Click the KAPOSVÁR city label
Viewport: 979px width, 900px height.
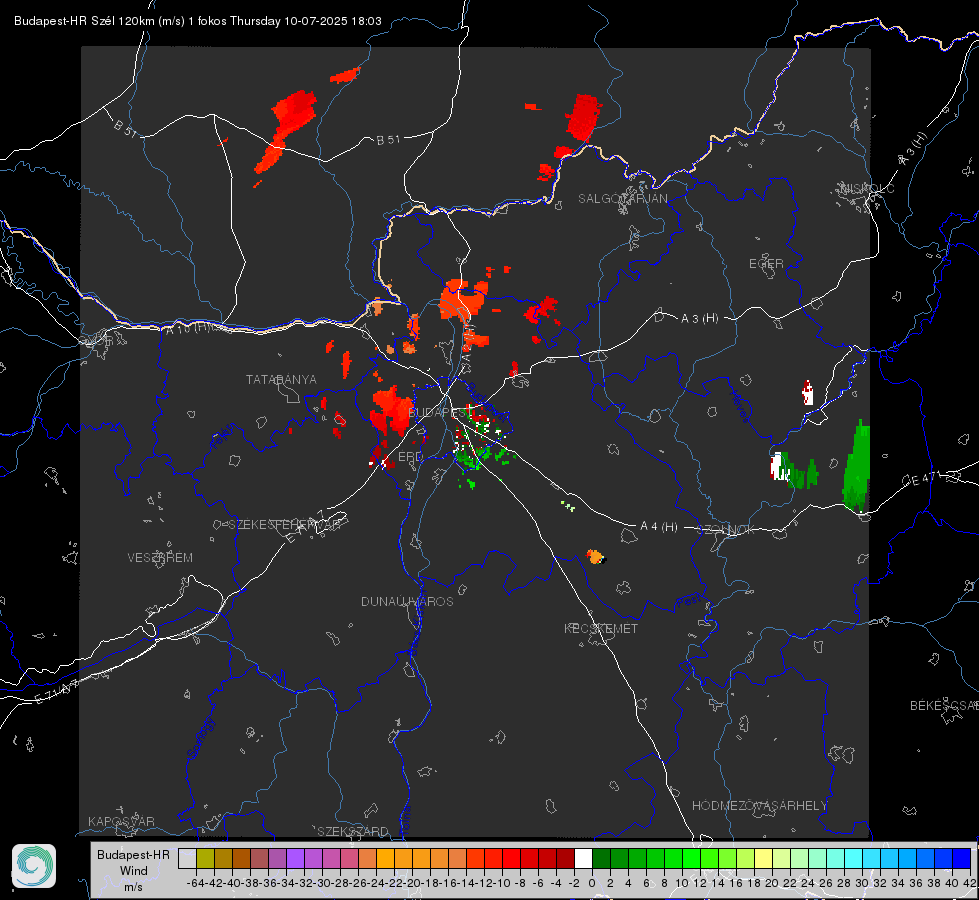121,821
